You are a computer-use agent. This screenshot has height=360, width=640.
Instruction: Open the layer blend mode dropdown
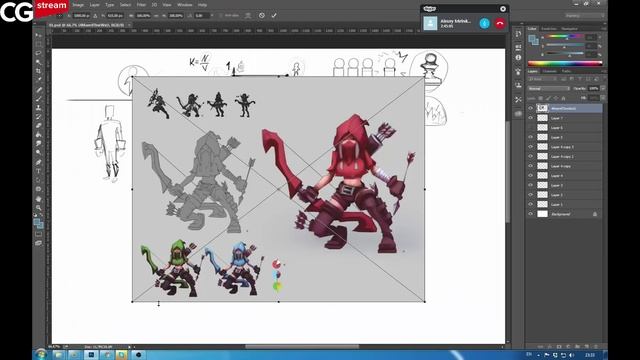[549, 89]
